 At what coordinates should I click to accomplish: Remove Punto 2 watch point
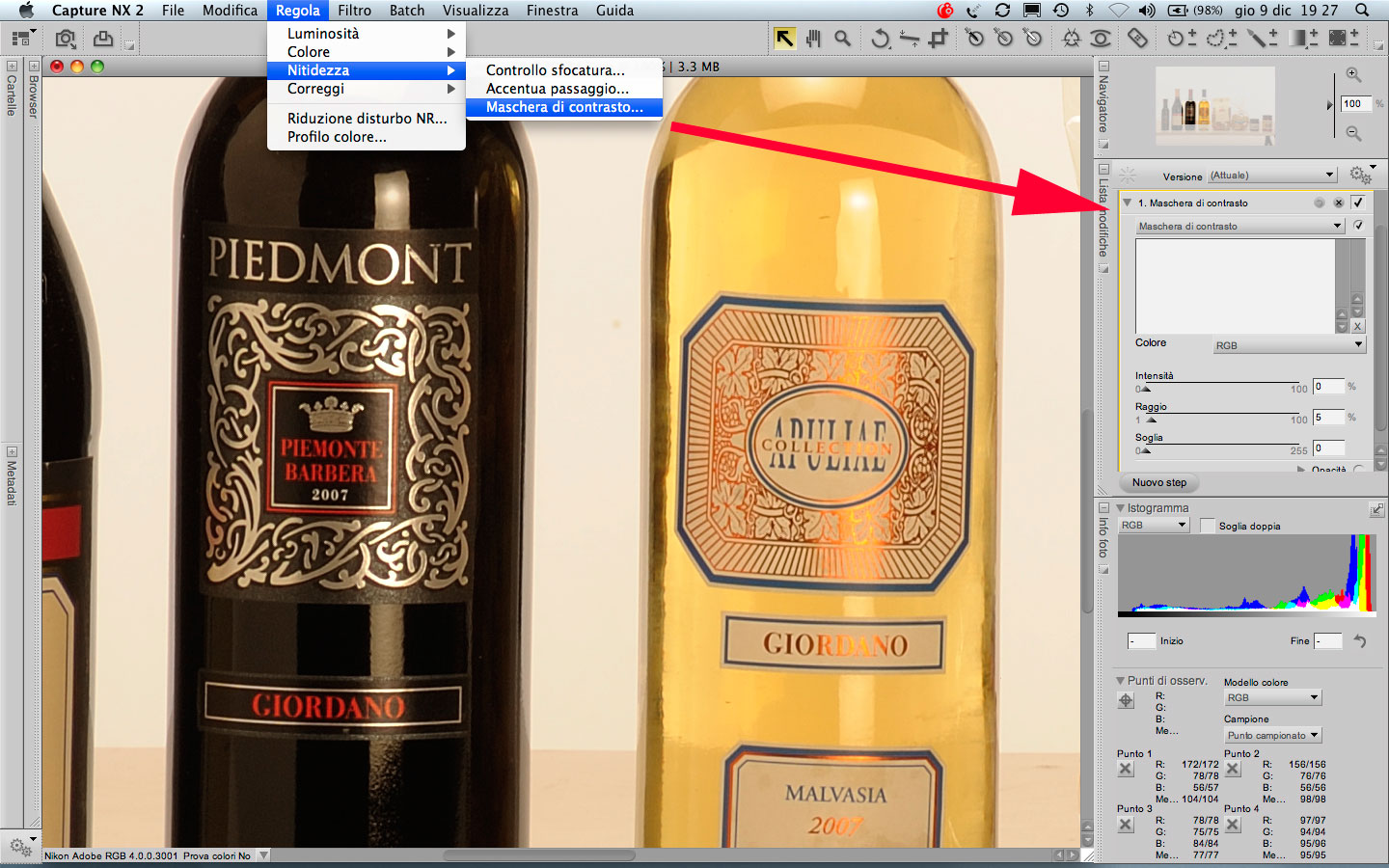point(1233,769)
